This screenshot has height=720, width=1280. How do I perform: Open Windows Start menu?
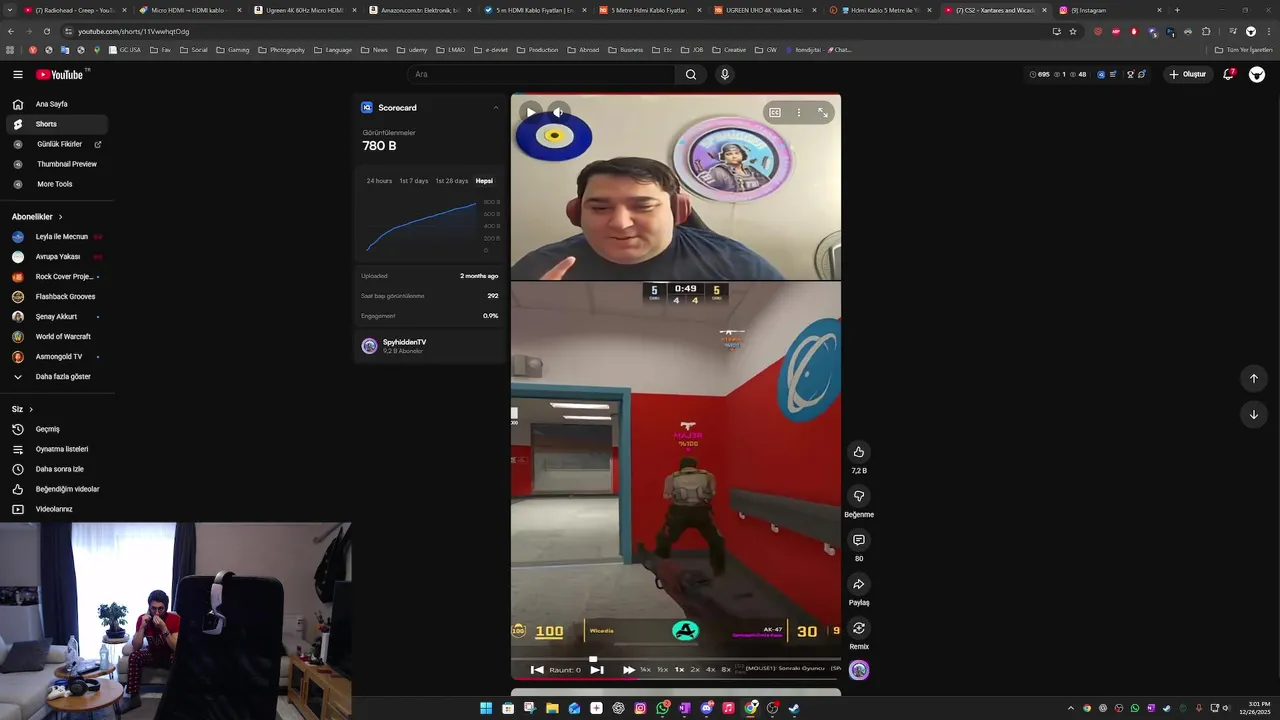click(x=486, y=708)
